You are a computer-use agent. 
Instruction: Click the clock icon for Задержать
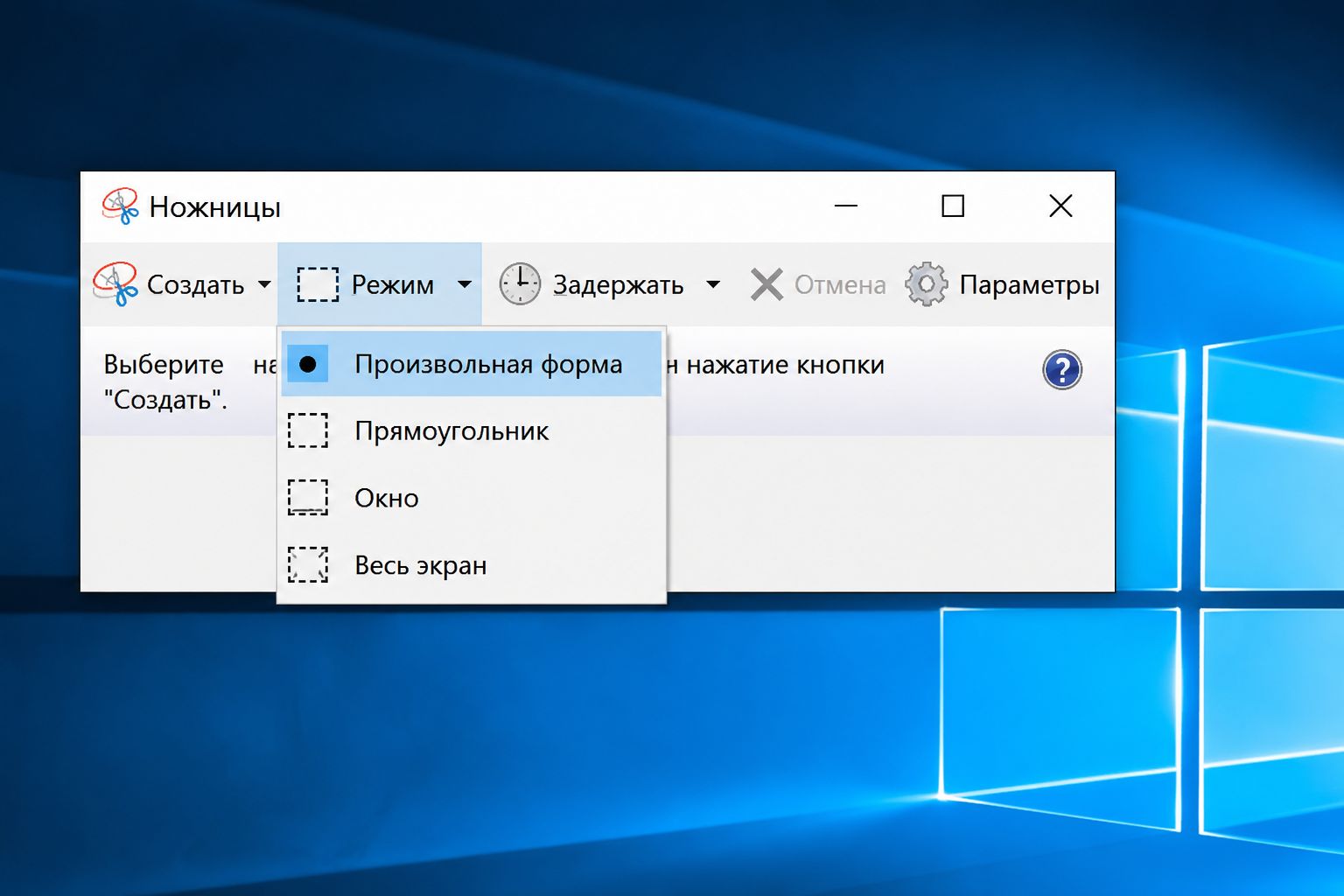coord(520,284)
